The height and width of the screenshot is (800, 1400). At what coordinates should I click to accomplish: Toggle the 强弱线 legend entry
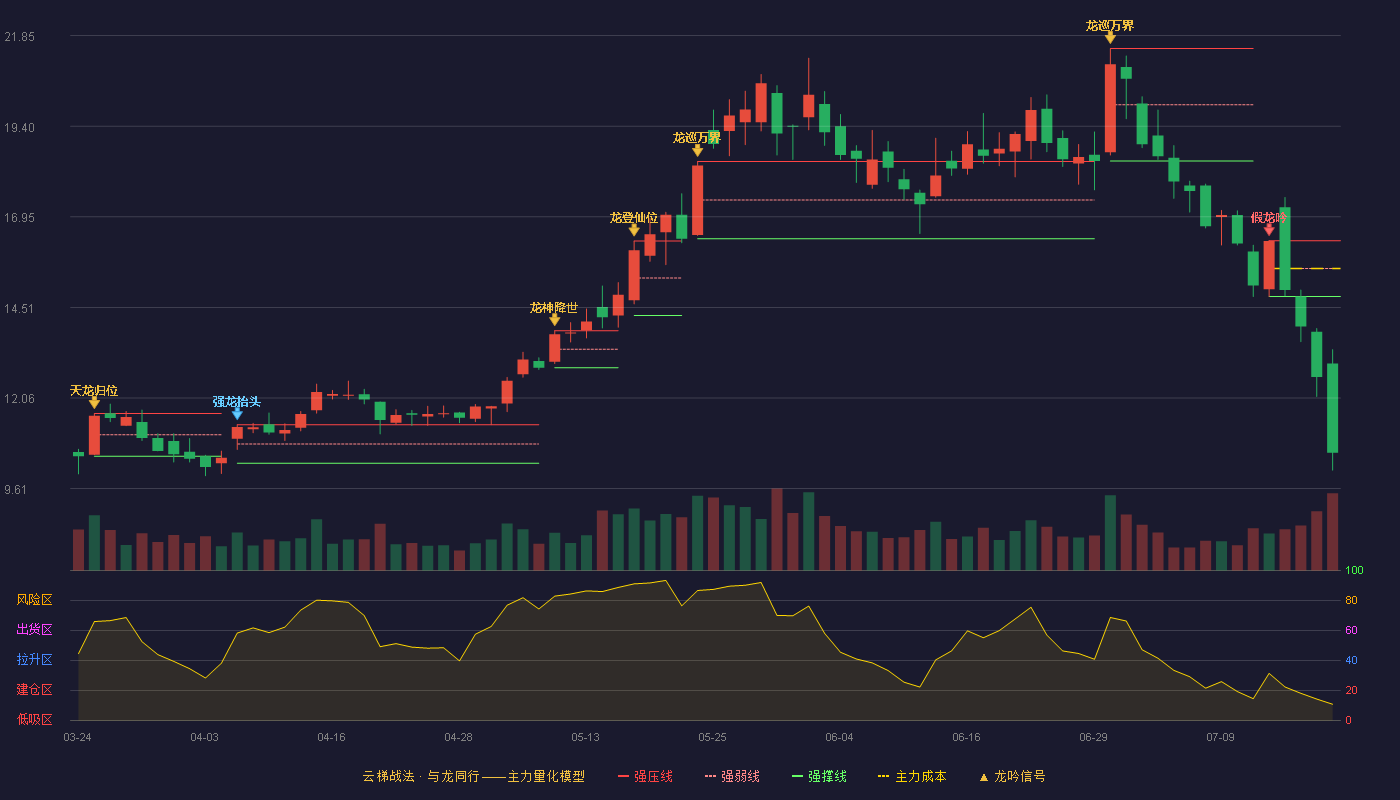click(732, 776)
